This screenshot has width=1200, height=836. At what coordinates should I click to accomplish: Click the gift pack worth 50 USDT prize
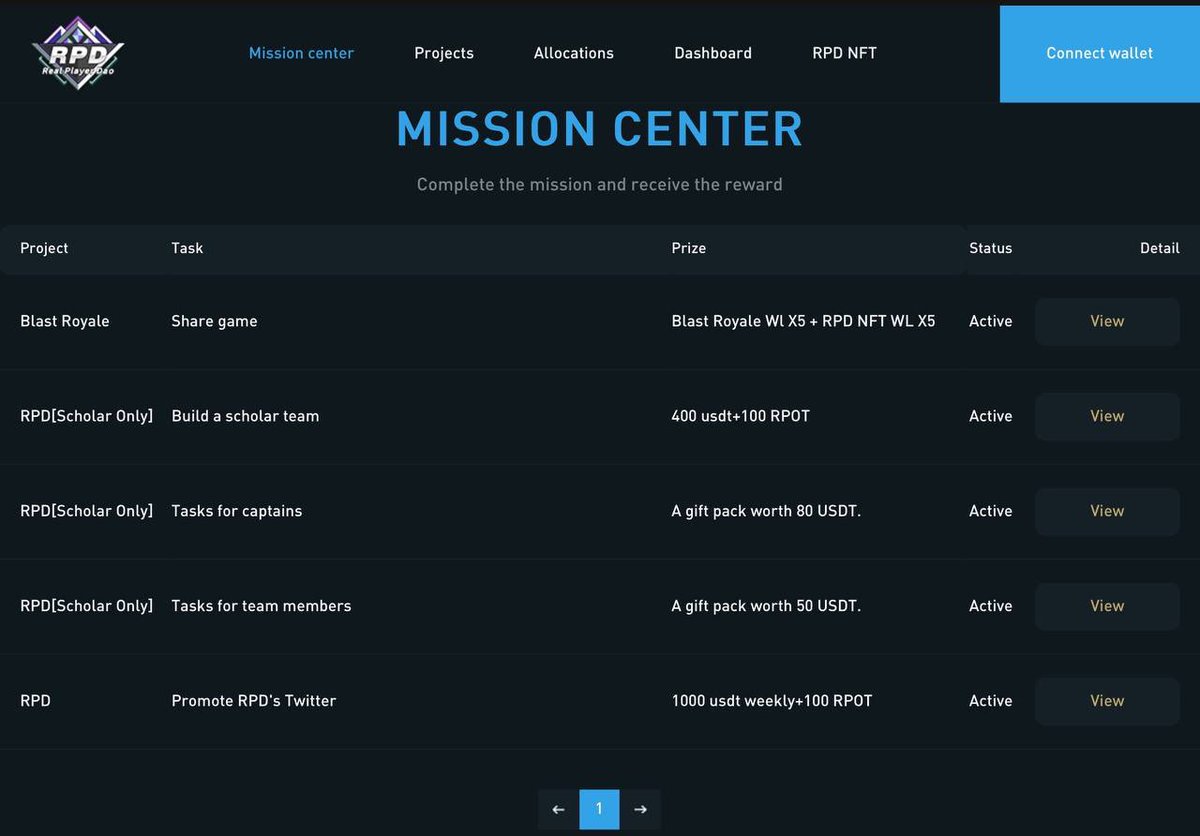coord(766,606)
